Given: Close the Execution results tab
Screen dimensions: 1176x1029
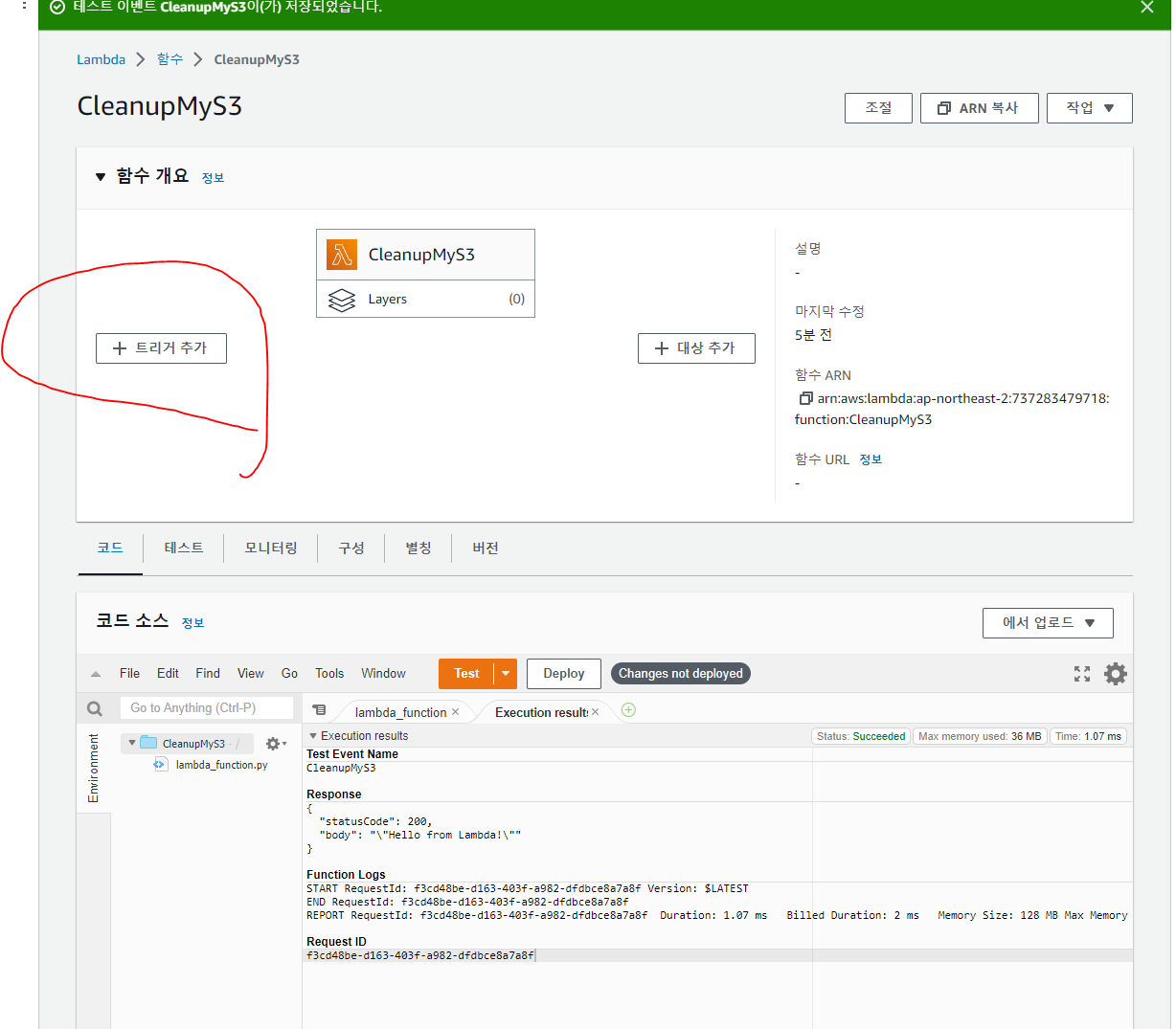Looking at the screenshot, I should pos(595,712).
